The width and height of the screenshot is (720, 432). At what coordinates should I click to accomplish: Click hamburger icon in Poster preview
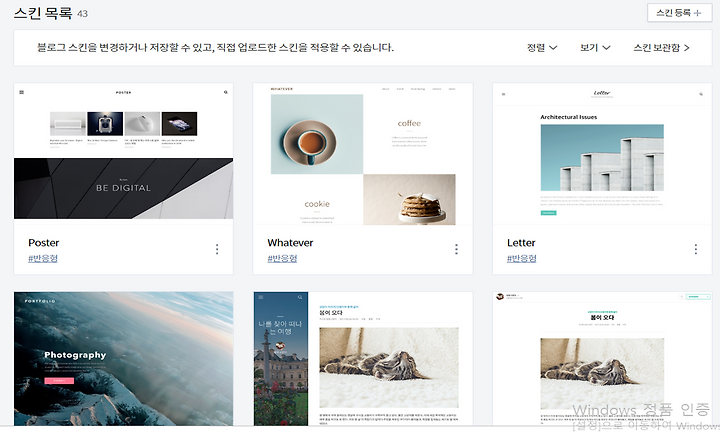pyautogui.click(x=22, y=92)
